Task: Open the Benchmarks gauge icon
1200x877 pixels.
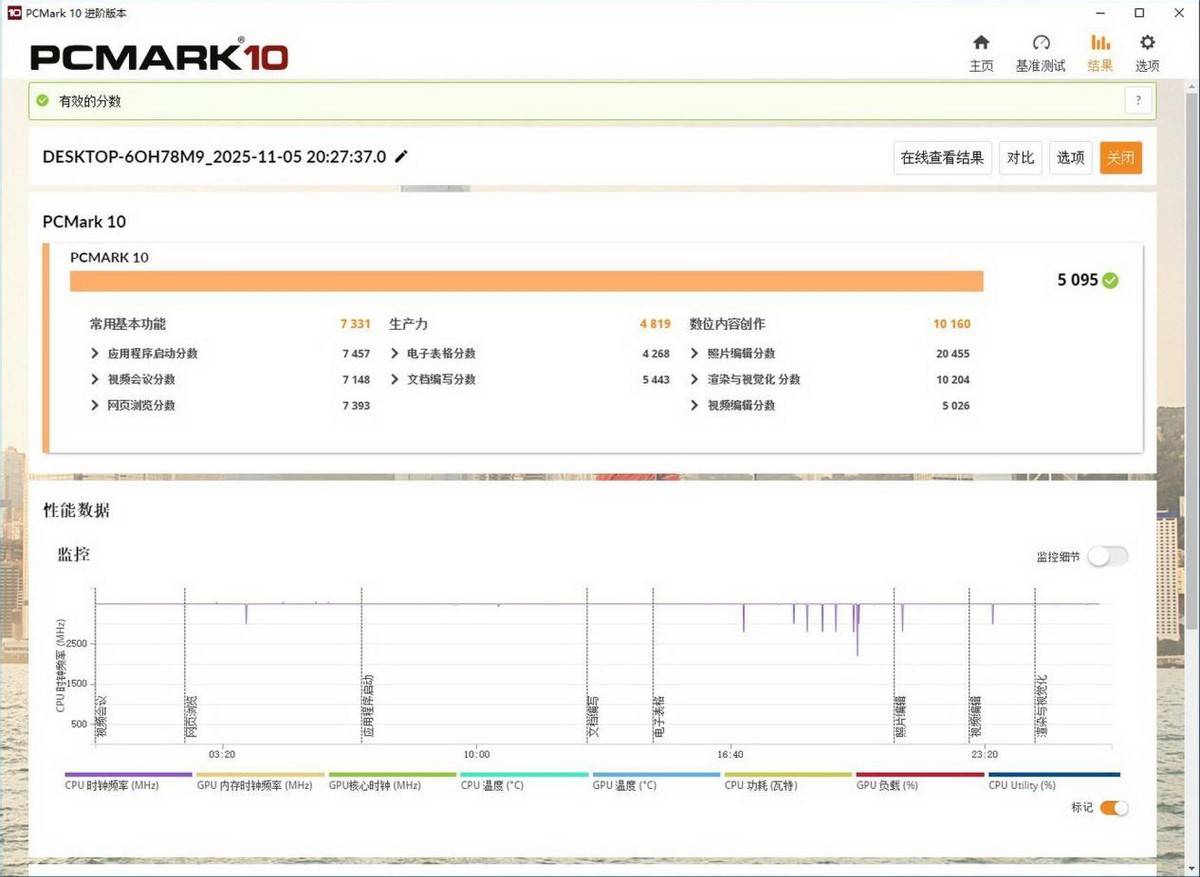Action: (x=1040, y=43)
